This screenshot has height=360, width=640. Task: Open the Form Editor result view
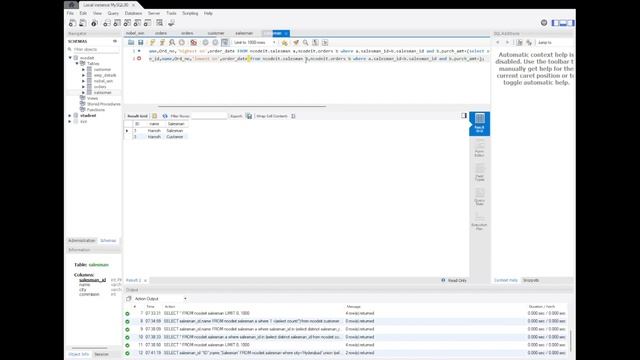point(480,149)
